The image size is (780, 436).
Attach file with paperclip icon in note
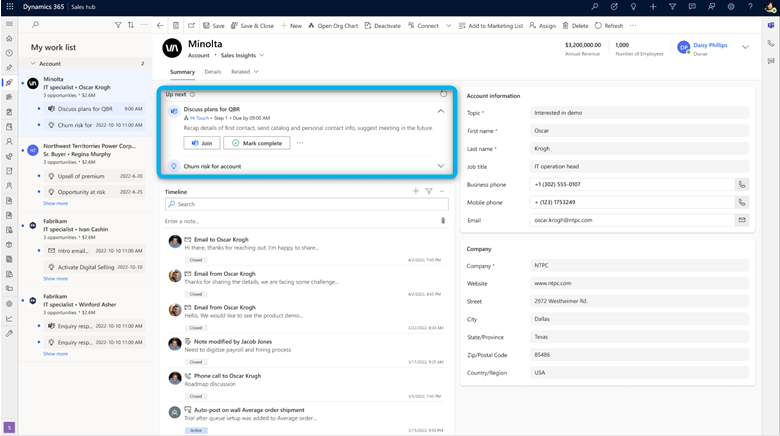point(443,221)
